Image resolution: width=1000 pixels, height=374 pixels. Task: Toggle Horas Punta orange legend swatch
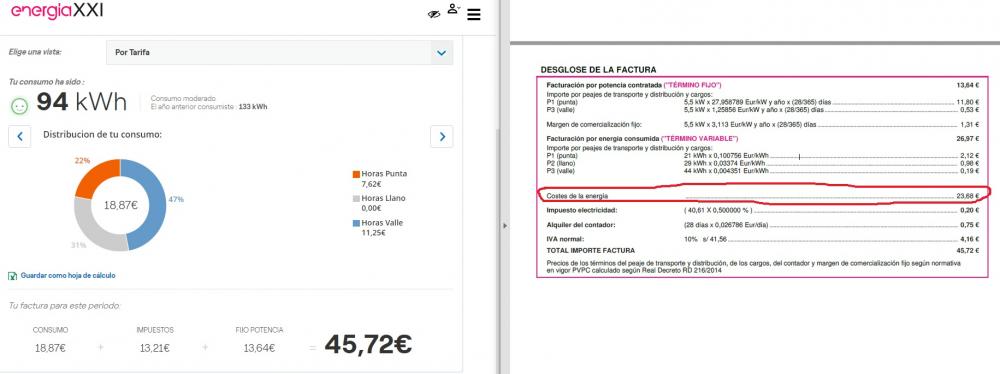pyautogui.click(x=356, y=174)
